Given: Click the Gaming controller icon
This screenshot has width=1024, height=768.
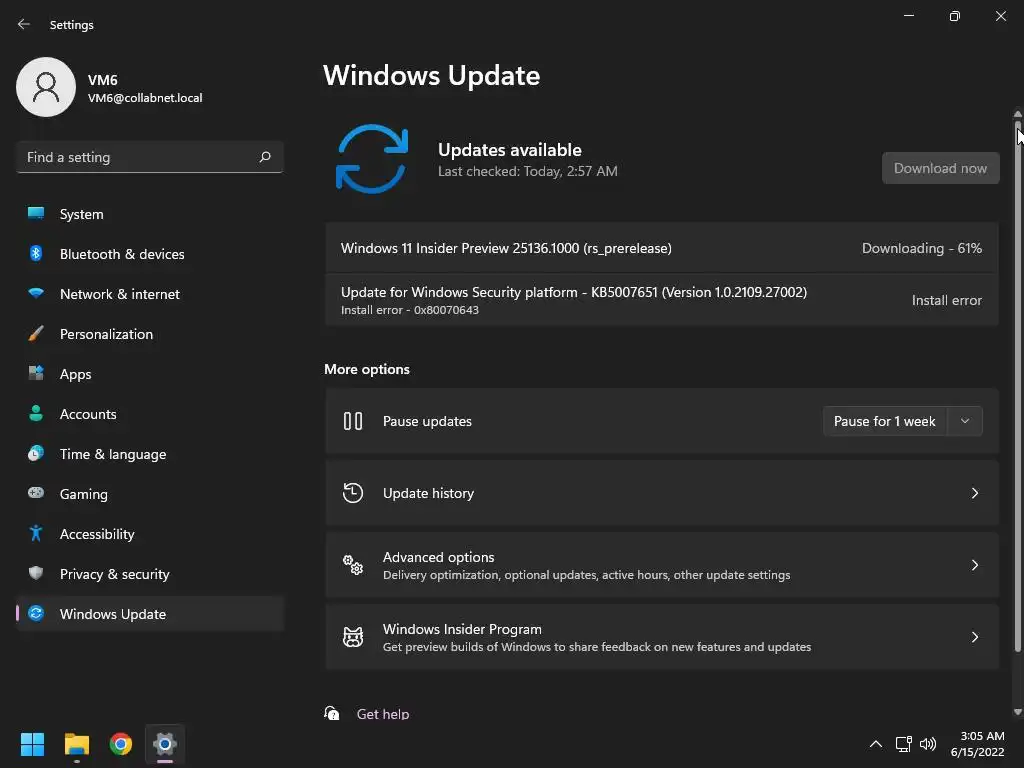Looking at the screenshot, I should 36,493.
